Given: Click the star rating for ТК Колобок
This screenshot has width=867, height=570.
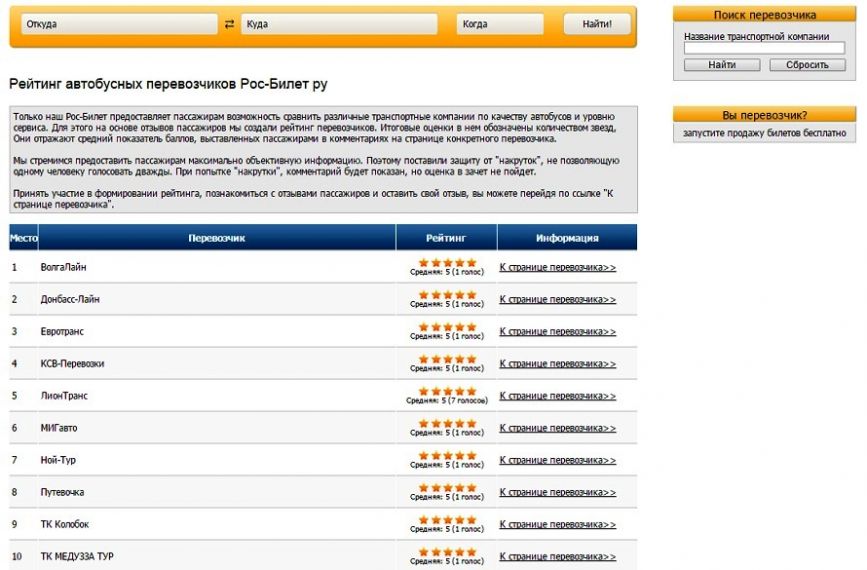Looking at the screenshot, I should (447, 520).
